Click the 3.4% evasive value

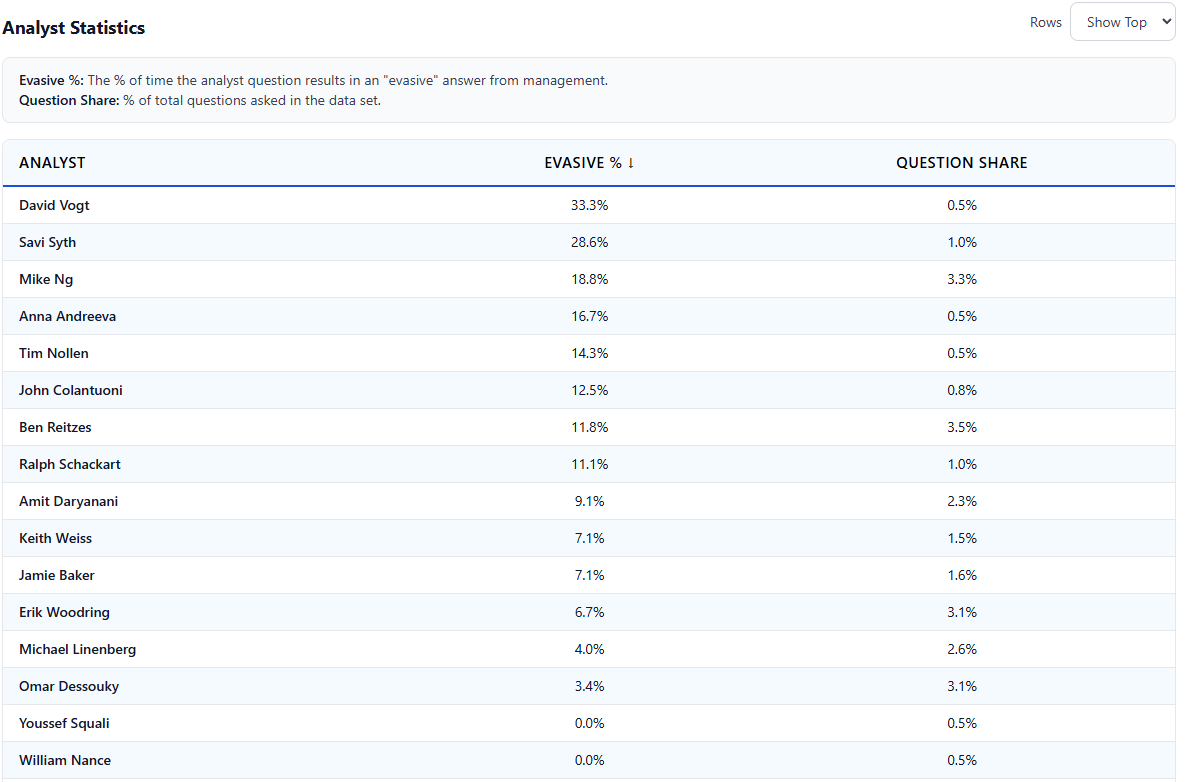point(589,687)
